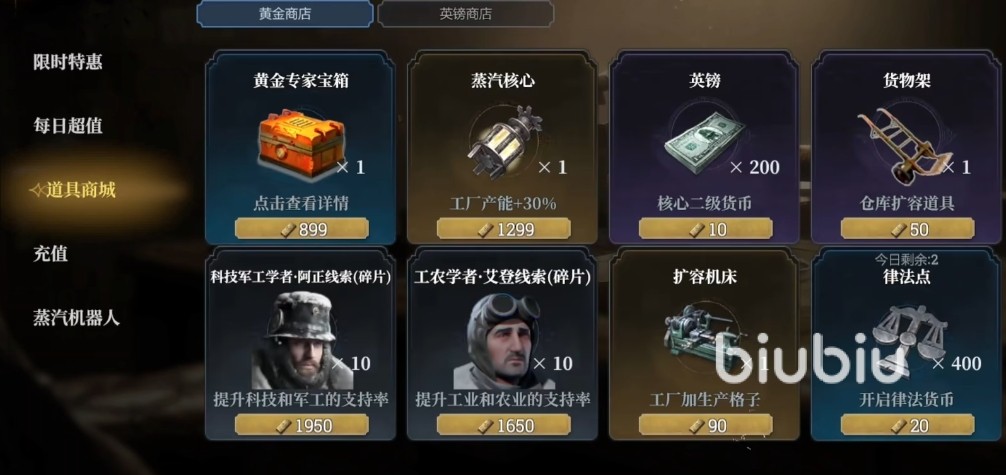Click the 20 gold button for 律法点
The width and height of the screenshot is (1006, 475).
tap(908, 425)
